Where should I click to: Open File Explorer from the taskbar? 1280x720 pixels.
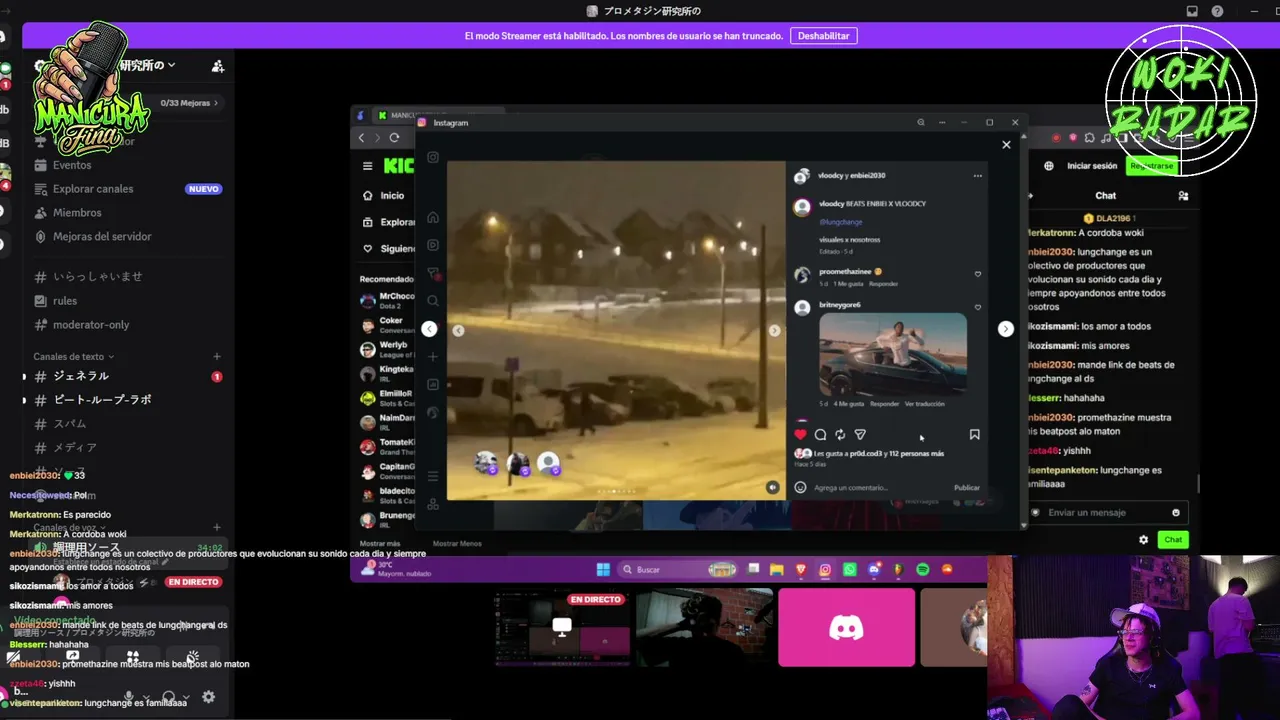(776, 570)
